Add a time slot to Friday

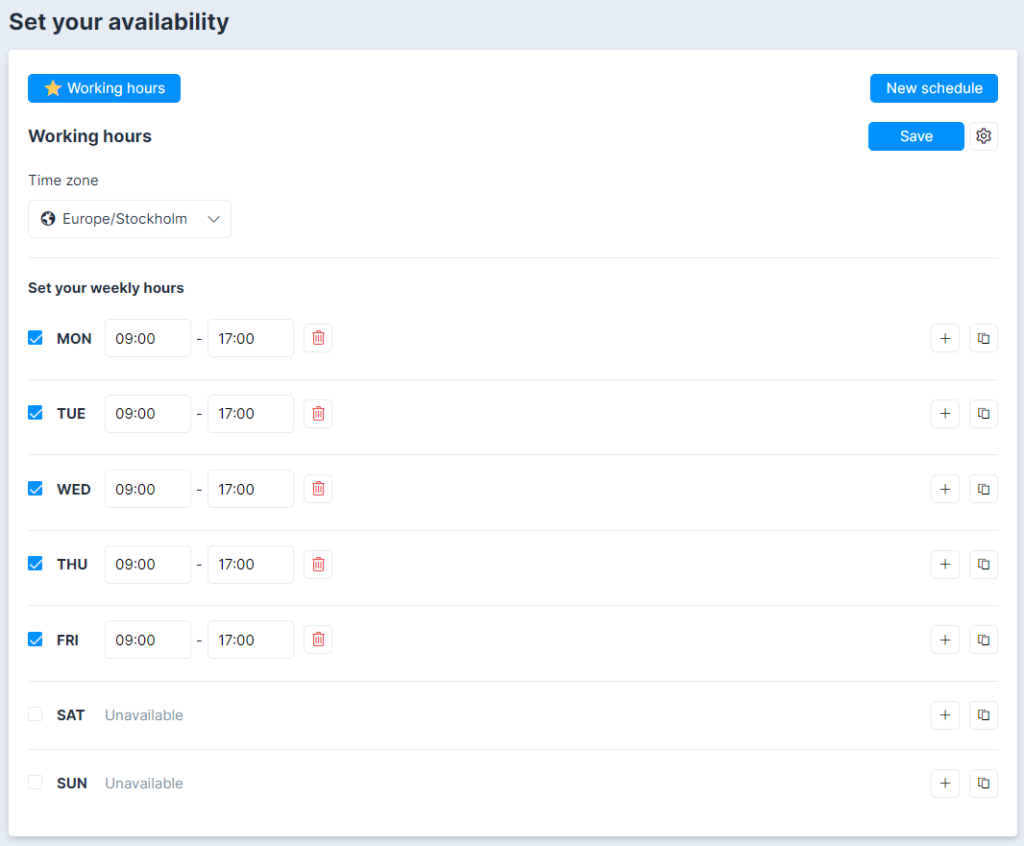(x=945, y=640)
